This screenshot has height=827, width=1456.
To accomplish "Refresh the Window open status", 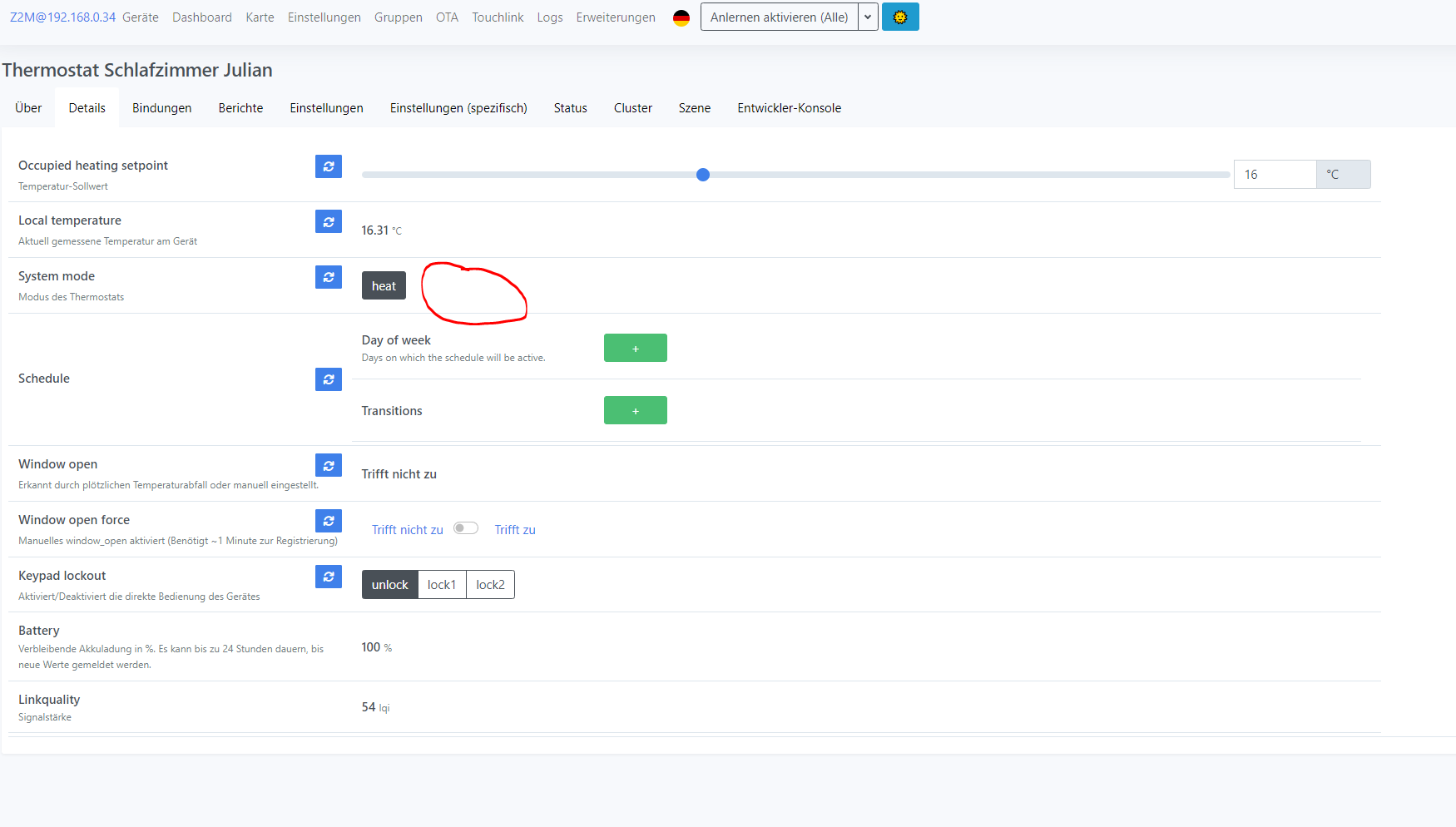I will [329, 465].
